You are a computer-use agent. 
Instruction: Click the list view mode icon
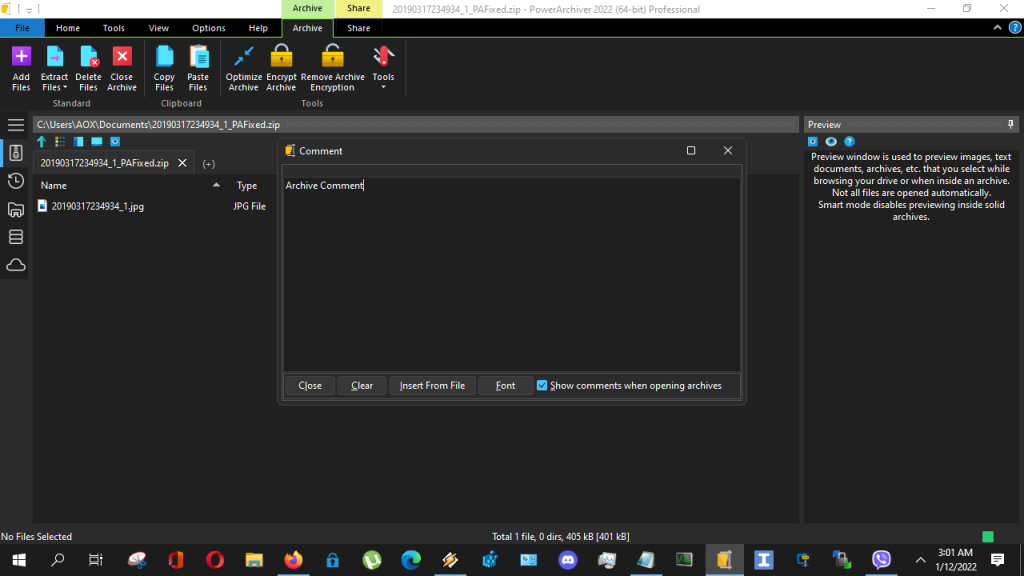pyautogui.click(x=60, y=142)
